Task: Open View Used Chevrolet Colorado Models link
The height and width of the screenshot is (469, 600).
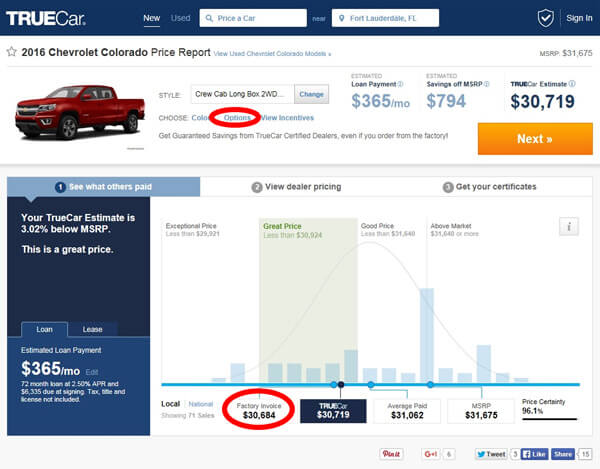Action: click(x=272, y=54)
